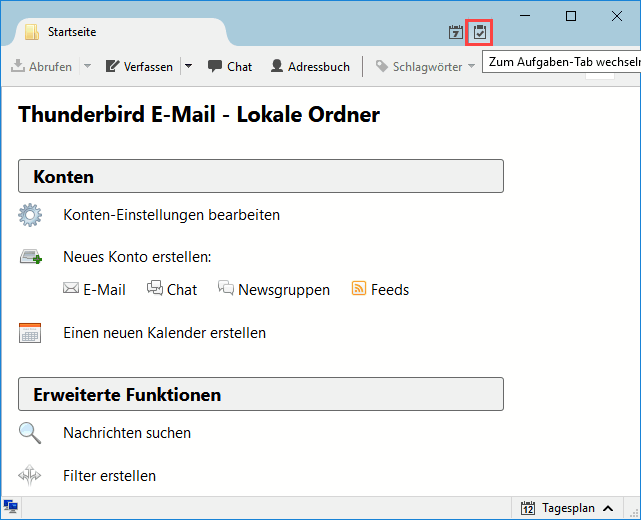Screen dimensions: 641x520
Task: Select the Startseite tab
Action: [x=122, y=32]
